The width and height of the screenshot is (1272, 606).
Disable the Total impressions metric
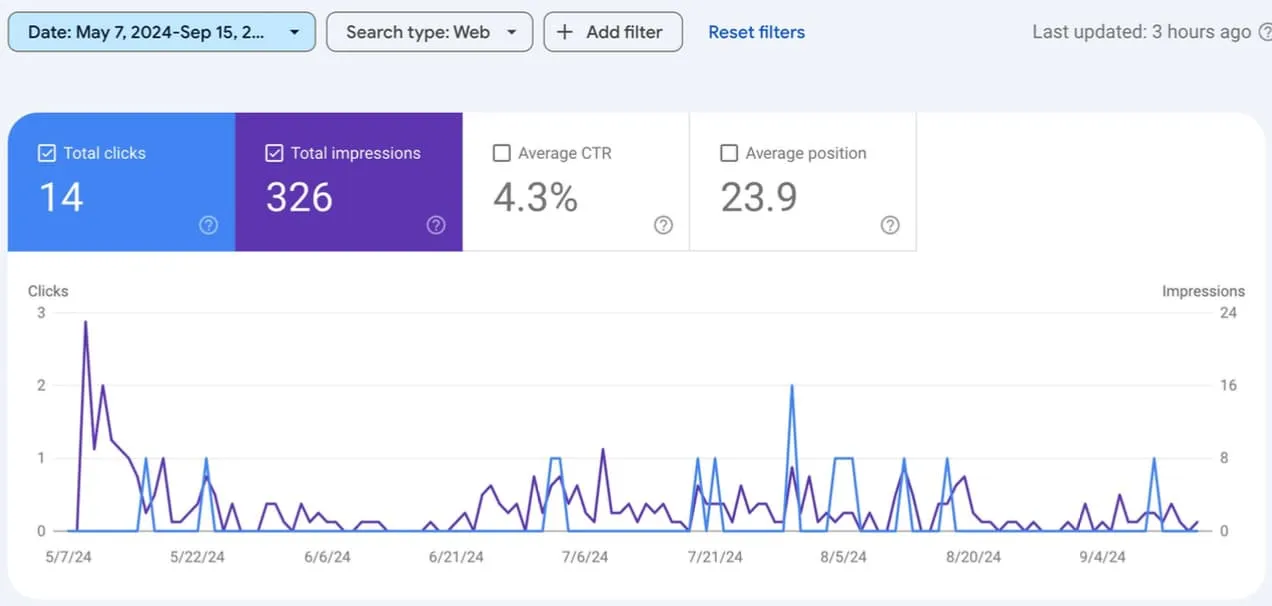click(x=275, y=153)
